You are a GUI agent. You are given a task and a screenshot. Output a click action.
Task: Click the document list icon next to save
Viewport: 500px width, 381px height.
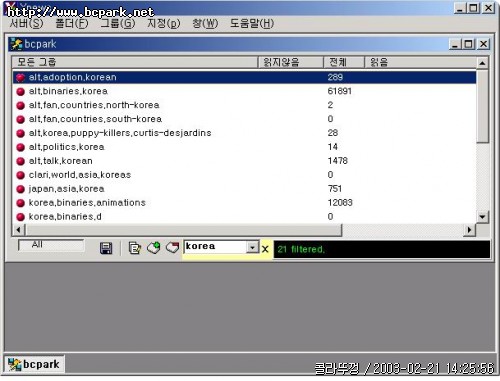(x=134, y=248)
